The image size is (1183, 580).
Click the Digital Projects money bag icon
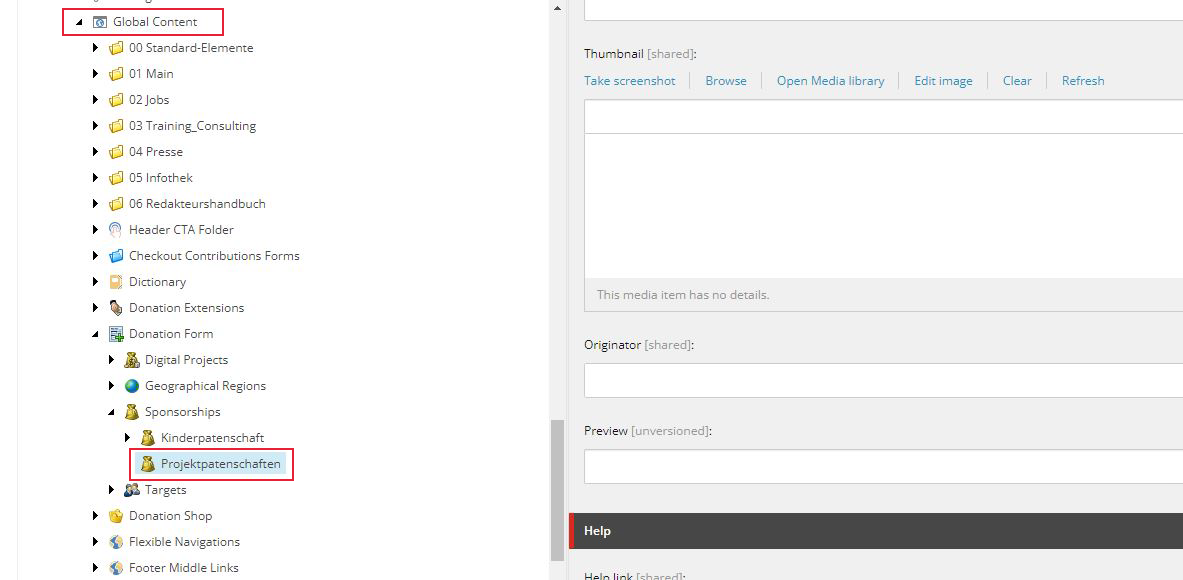(132, 360)
